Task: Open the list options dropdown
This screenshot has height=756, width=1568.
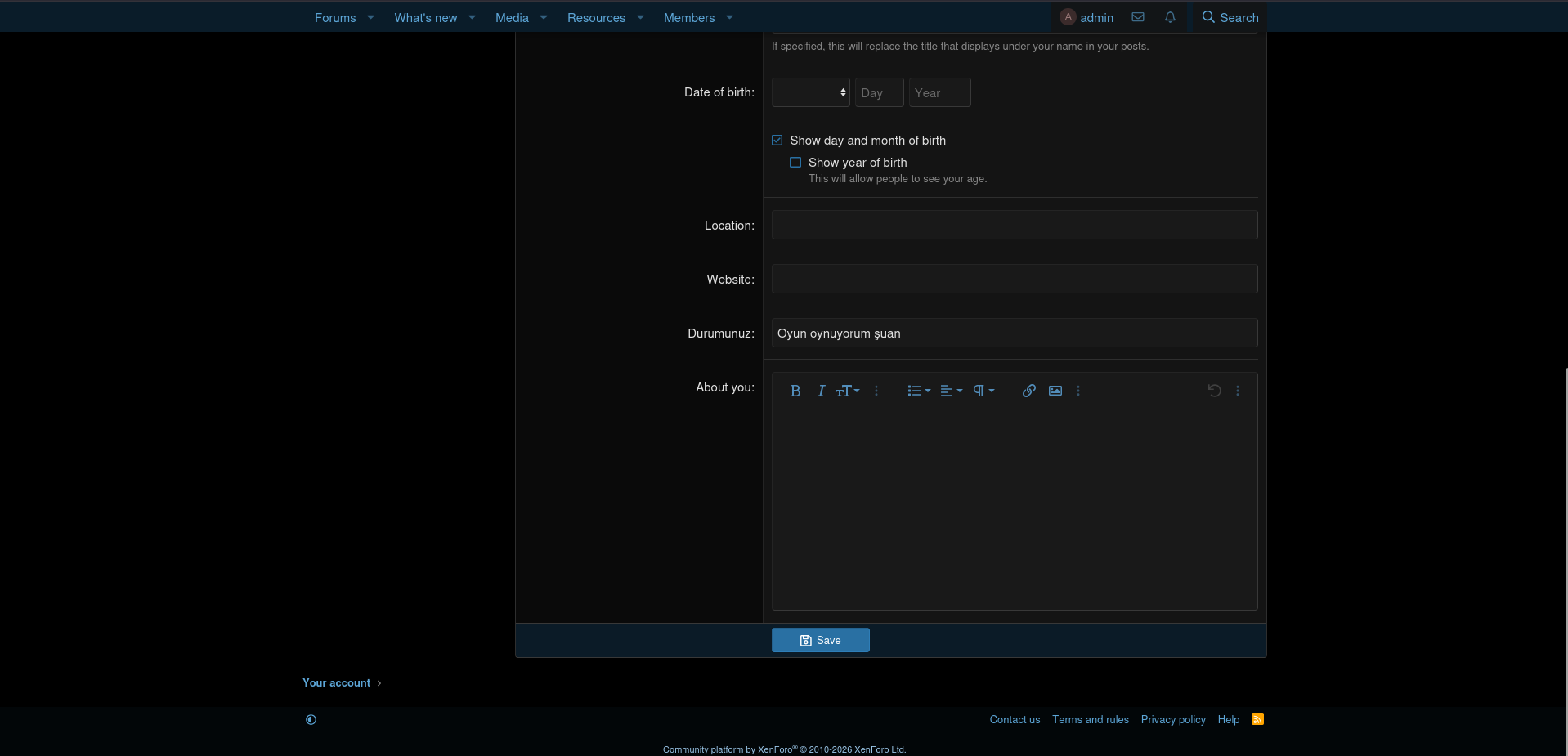Action: click(x=919, y=391)
